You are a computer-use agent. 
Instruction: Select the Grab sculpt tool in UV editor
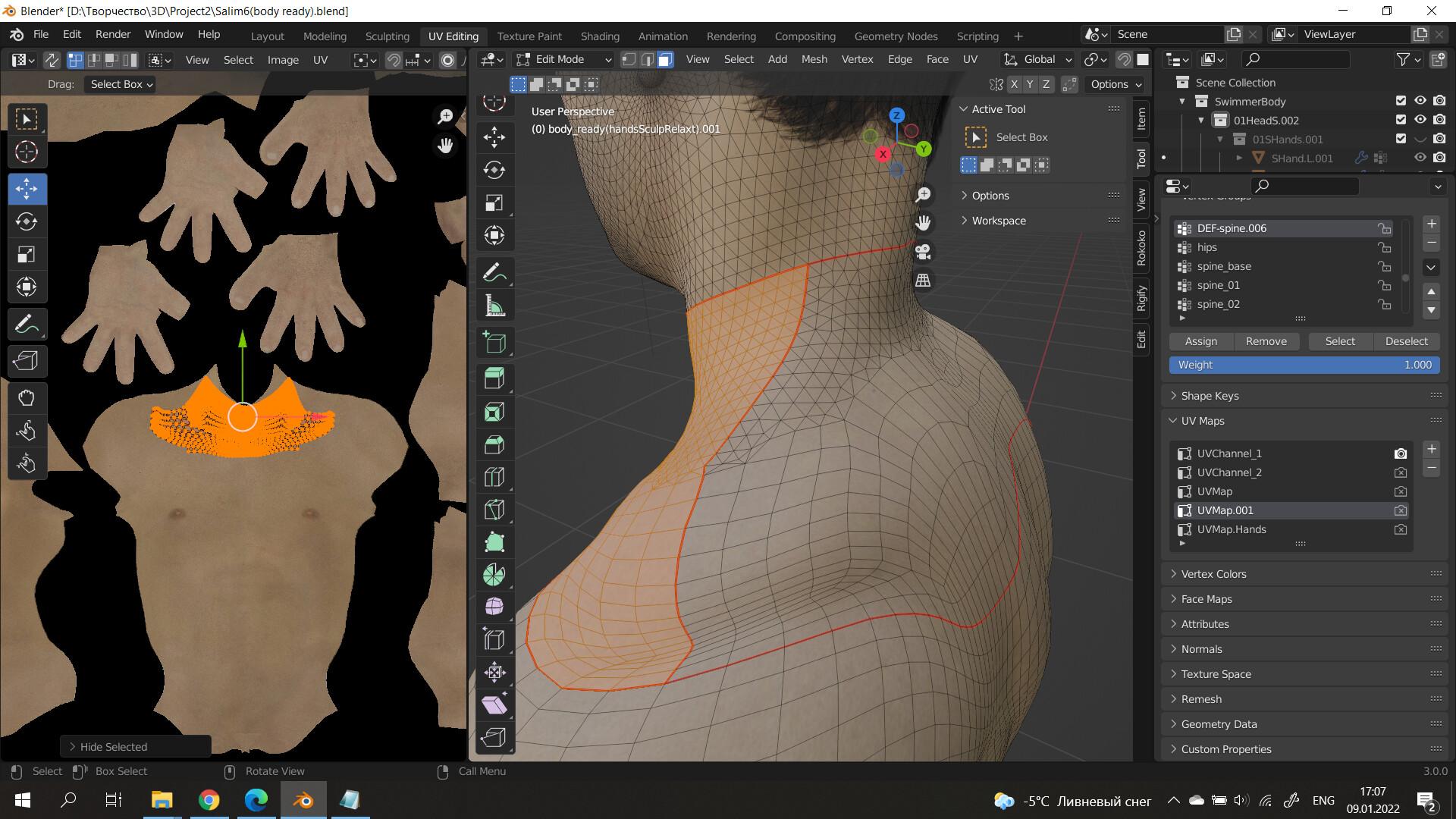[27, 398]
